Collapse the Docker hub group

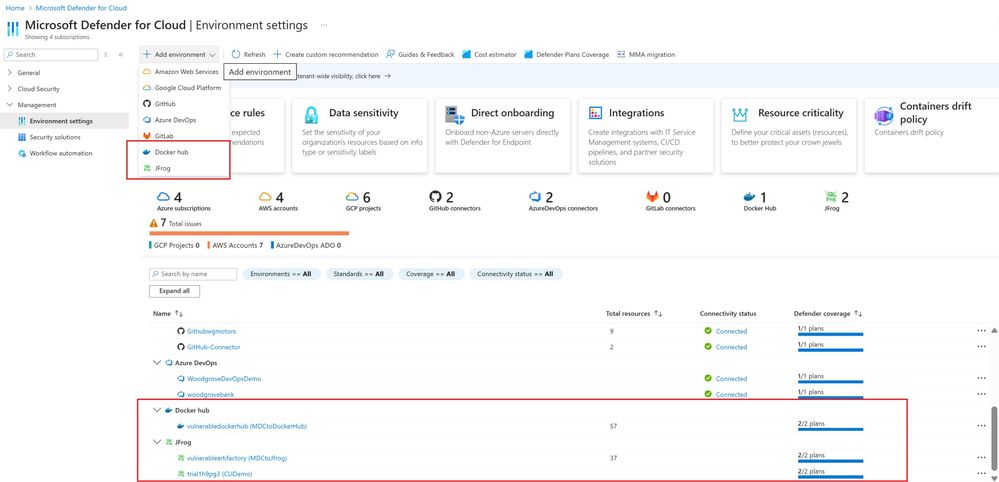point(157,410)
